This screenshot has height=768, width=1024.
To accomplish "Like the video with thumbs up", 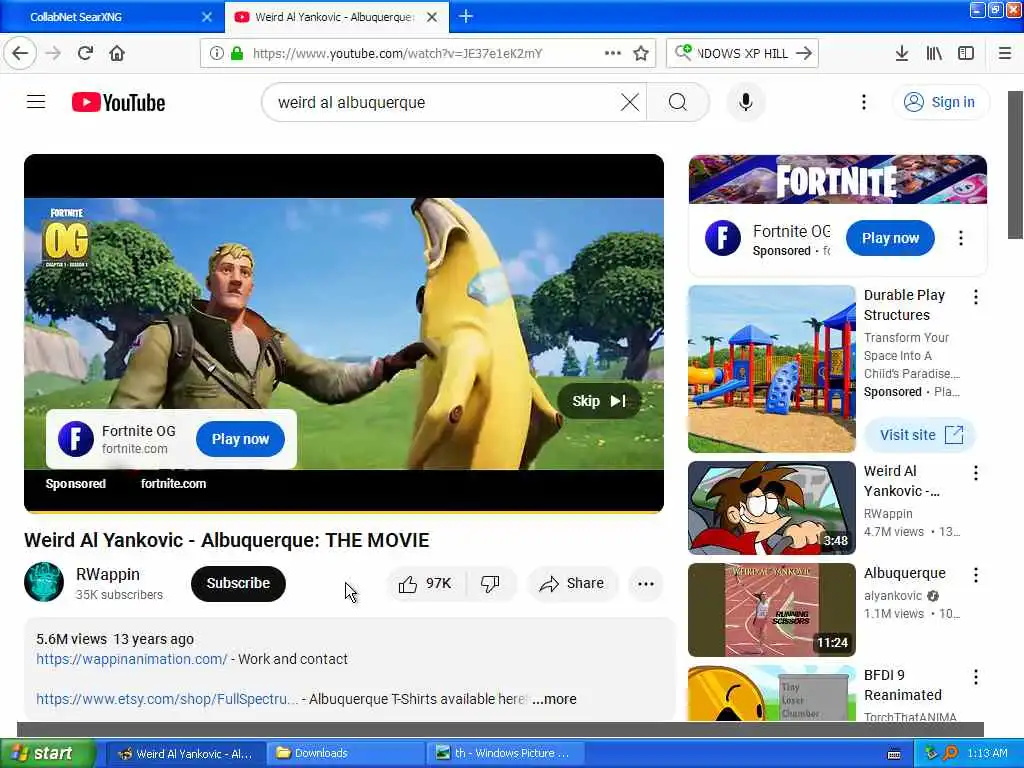I will (x=426, y=583).
